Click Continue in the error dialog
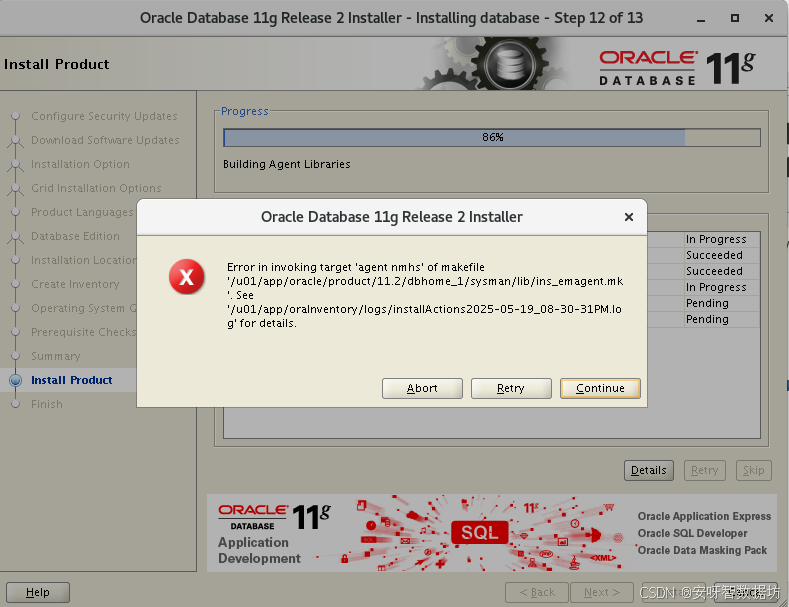The height and width of the screenshot is (607, 789). tap(600, 388)
